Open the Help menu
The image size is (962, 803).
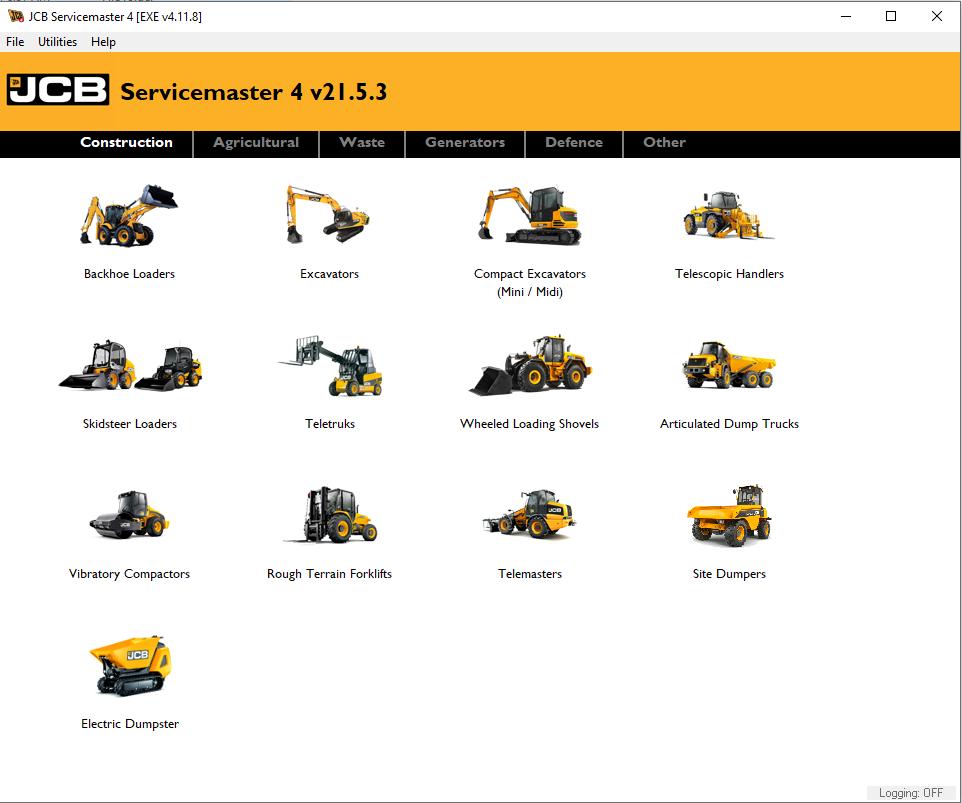coord(103,42)
